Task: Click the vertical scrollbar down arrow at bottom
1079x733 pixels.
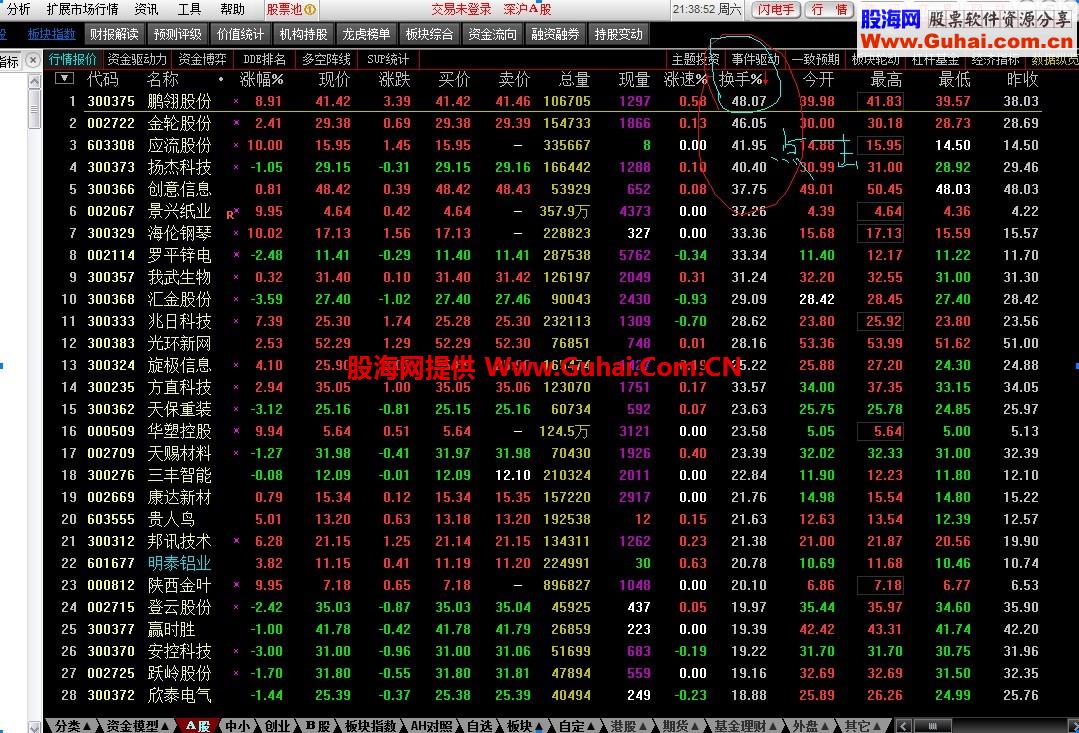Action: pos(34,726)
